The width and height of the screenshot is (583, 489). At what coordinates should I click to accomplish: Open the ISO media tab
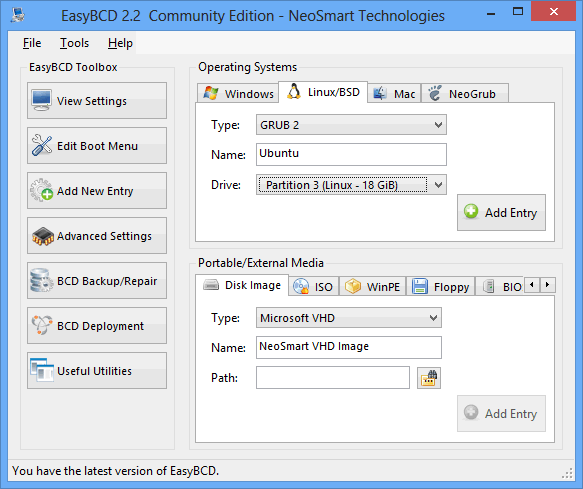[x=313, y=286]
